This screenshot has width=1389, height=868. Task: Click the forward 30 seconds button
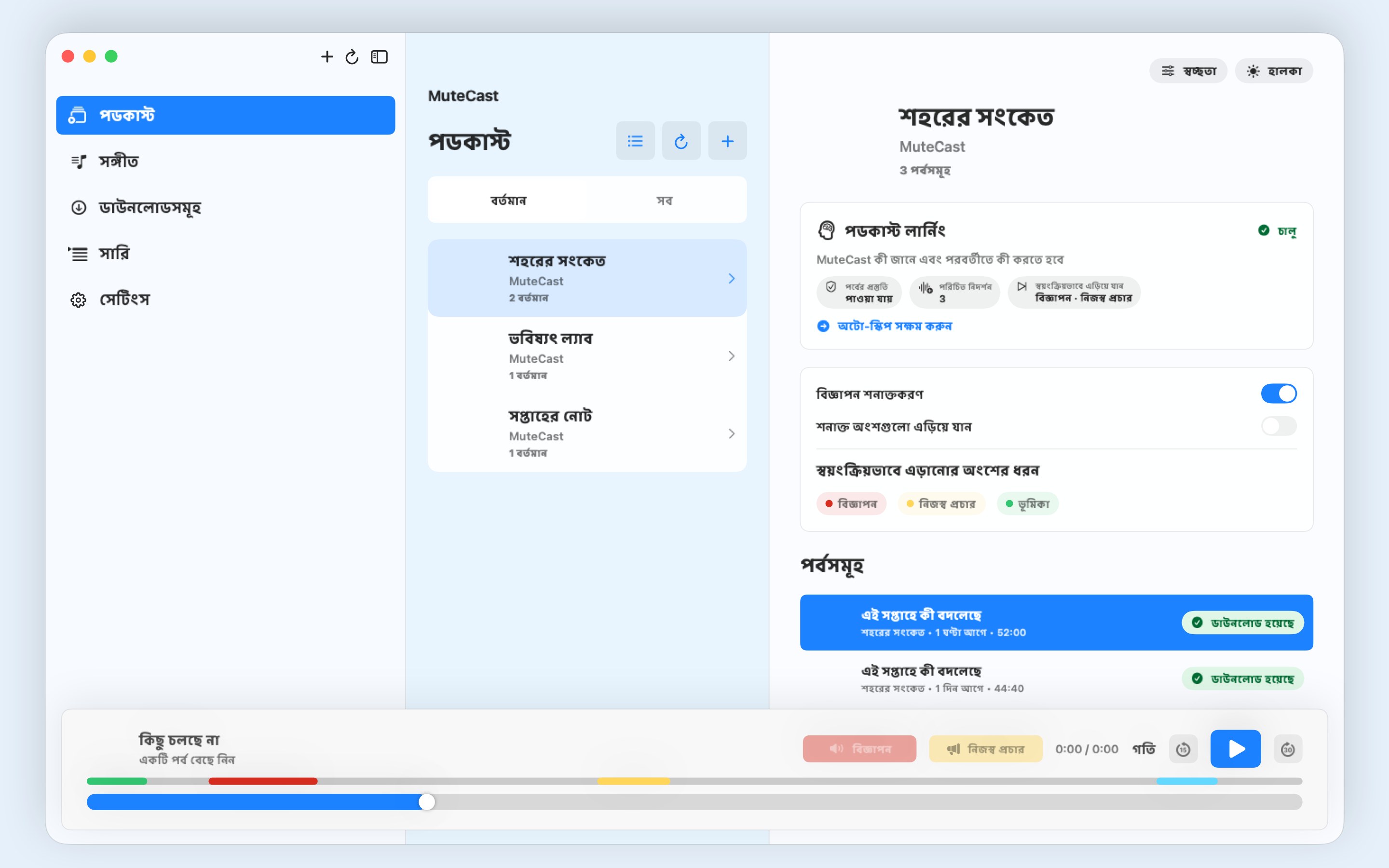pos(1288,748)
